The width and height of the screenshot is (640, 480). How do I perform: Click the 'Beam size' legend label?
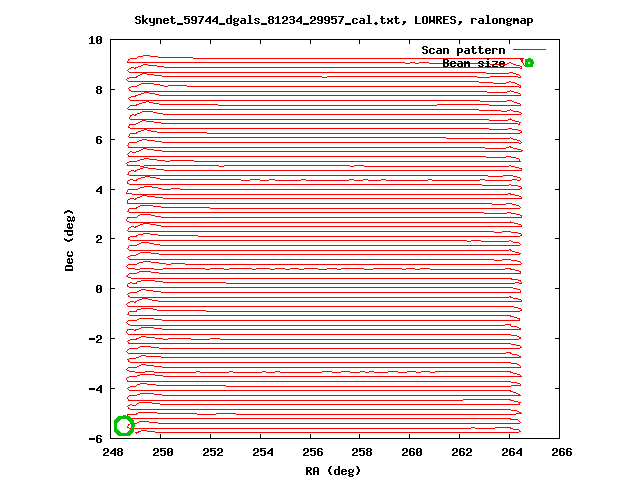click(x=474, y=63)
